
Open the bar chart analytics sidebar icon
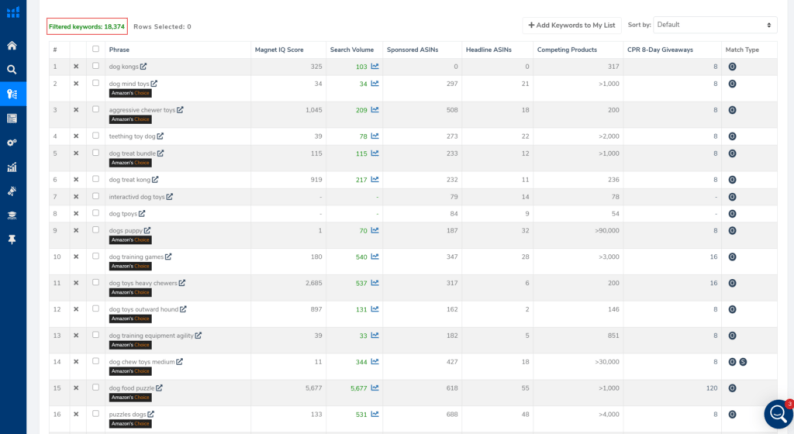coord(12,167)
